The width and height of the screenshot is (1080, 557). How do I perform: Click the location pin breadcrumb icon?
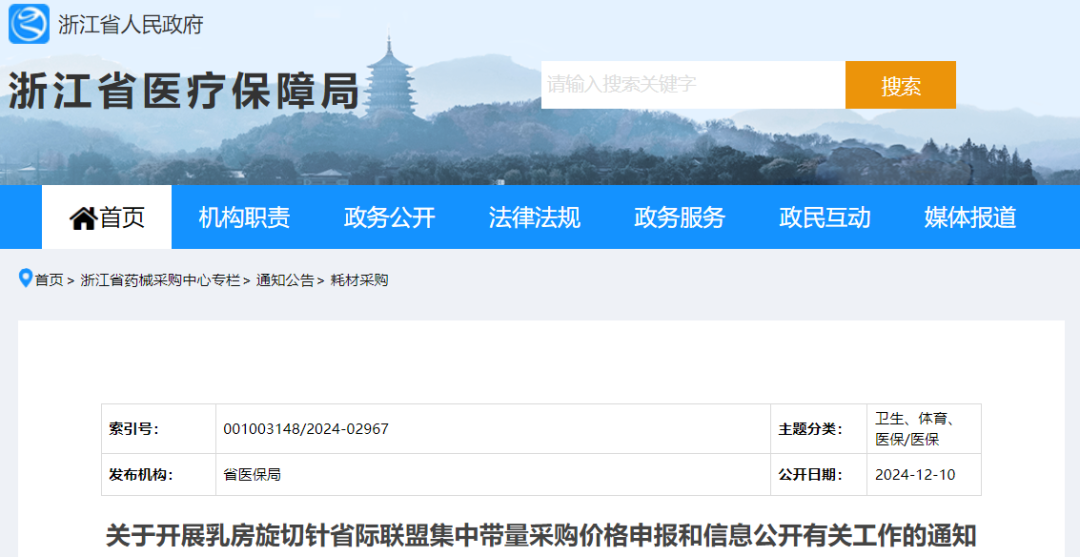click(x=25, y=279)
